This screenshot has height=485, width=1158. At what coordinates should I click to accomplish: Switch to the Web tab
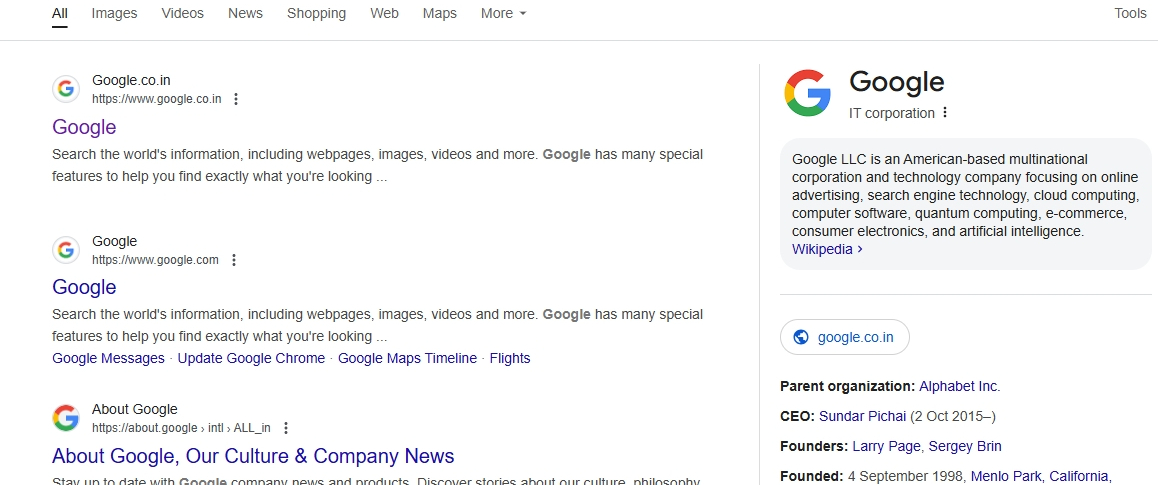pos(384,13)
